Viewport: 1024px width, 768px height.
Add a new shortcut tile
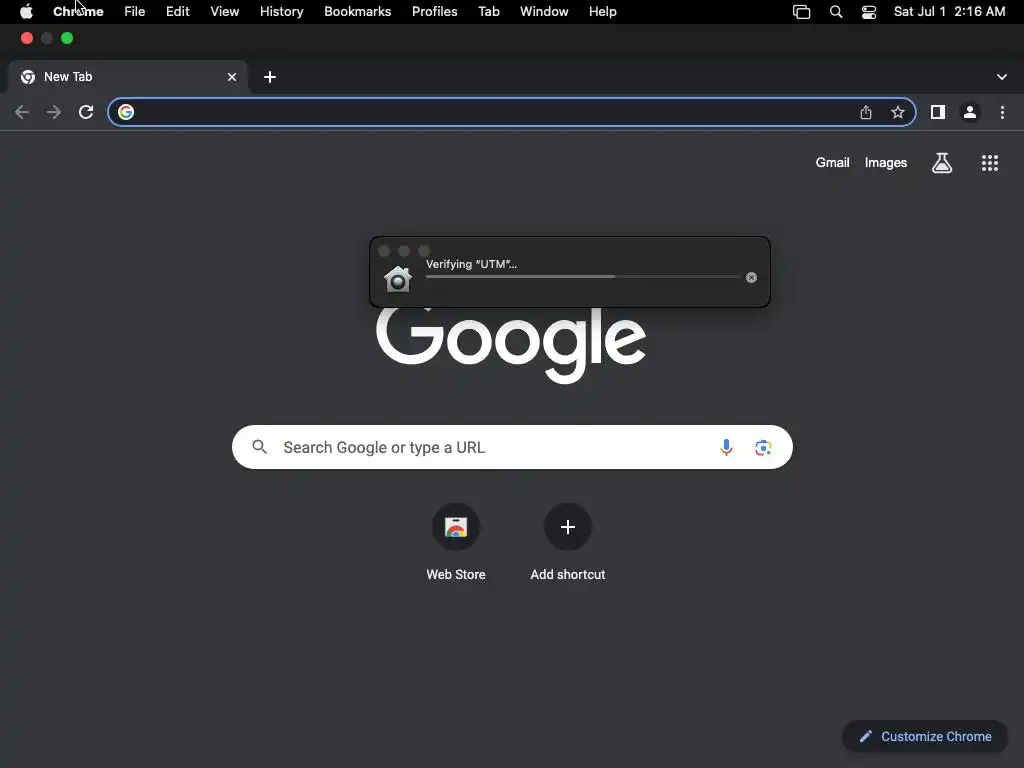pos(568,527)
